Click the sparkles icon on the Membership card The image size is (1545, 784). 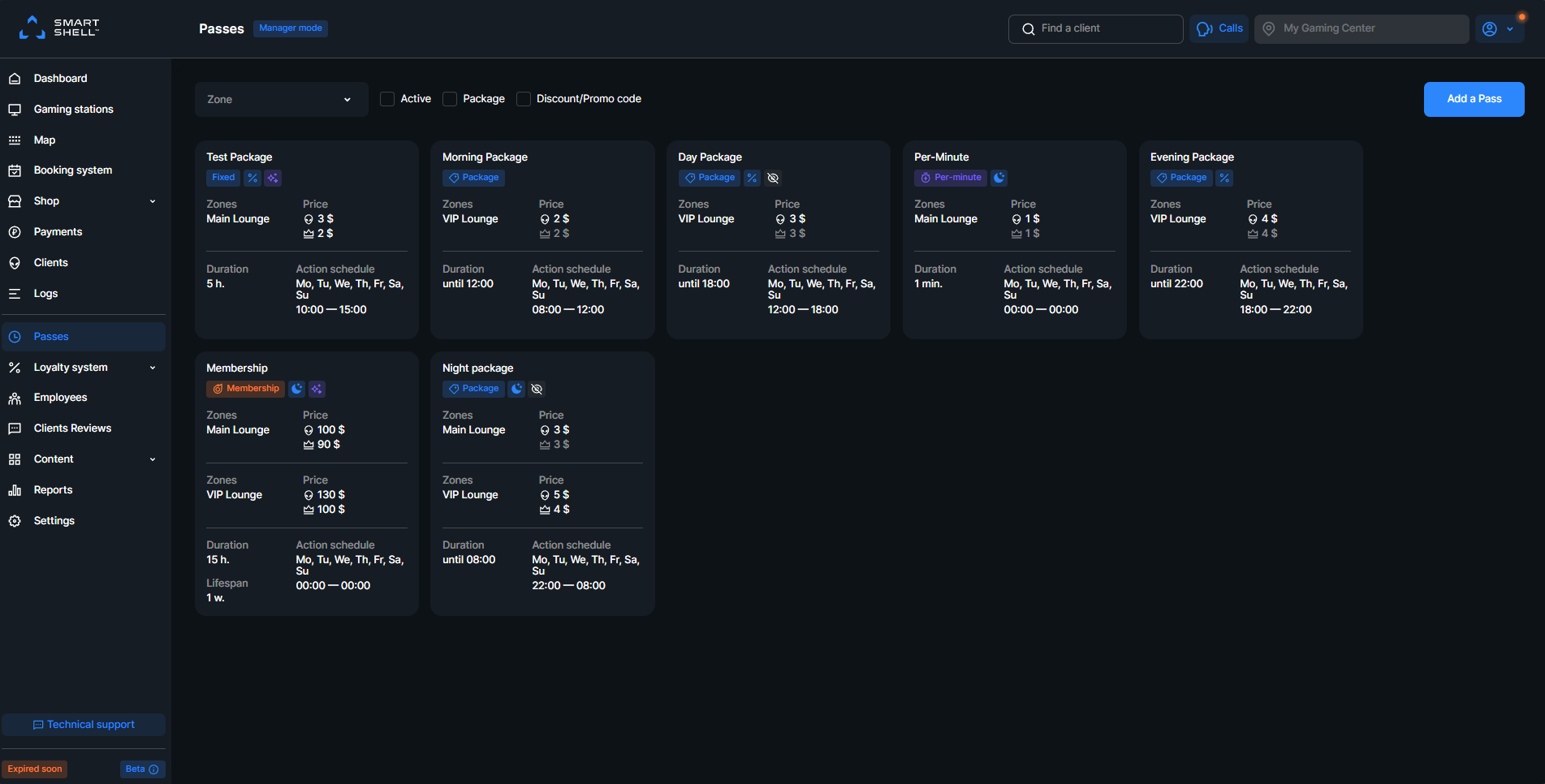[317, 389]
